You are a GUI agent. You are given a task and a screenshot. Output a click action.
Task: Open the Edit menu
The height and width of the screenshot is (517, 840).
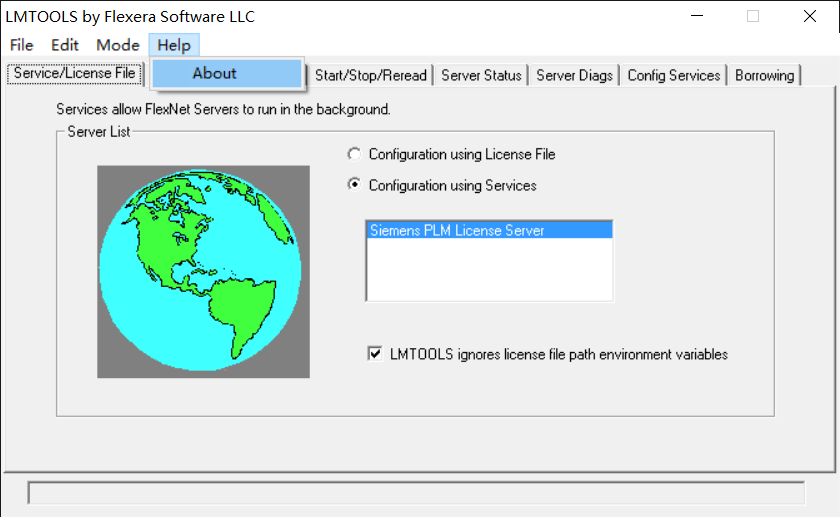(65, 45)
